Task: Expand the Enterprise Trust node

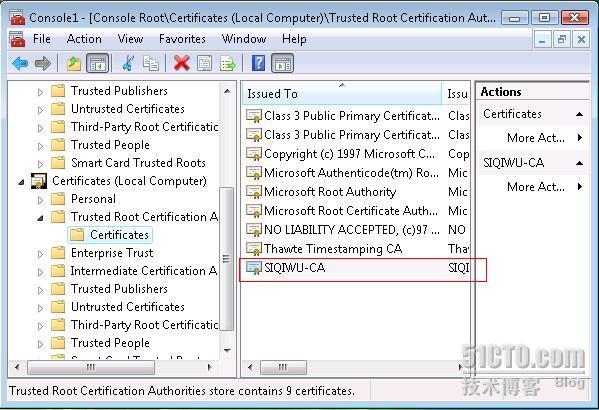Action: [40, 254]
